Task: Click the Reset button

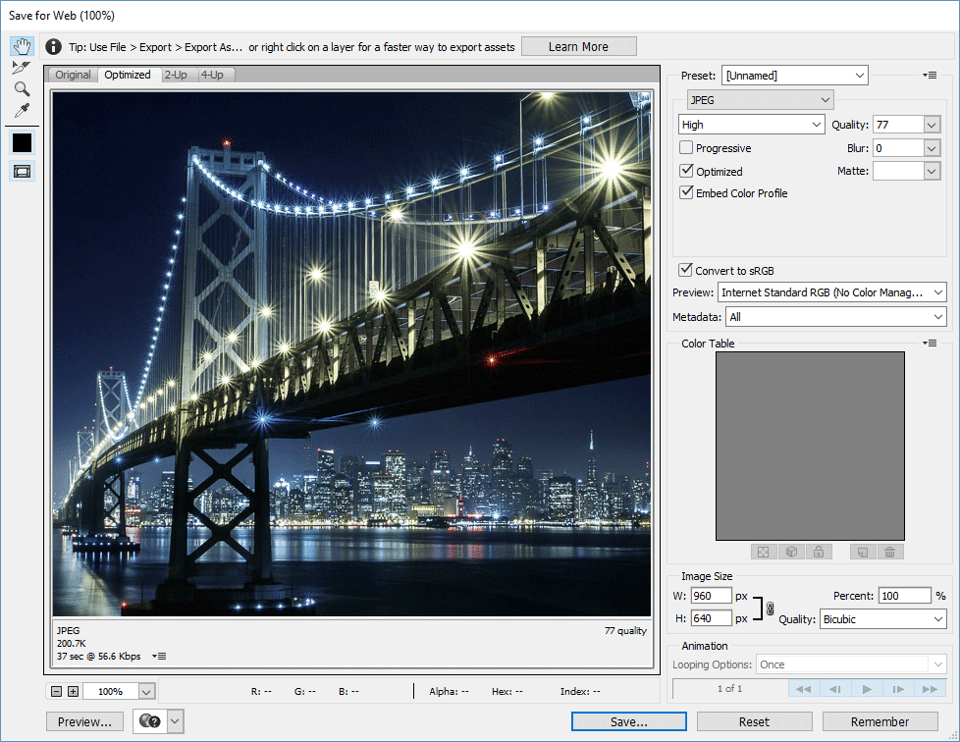Action: tap(754, 722)
